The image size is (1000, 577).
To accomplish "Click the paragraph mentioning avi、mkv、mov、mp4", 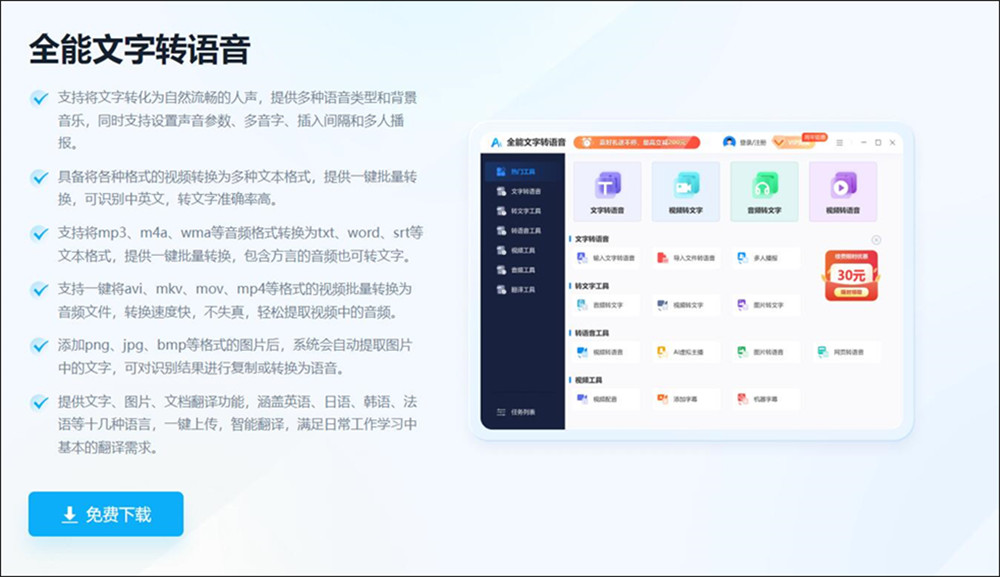I will coord(235,300).
